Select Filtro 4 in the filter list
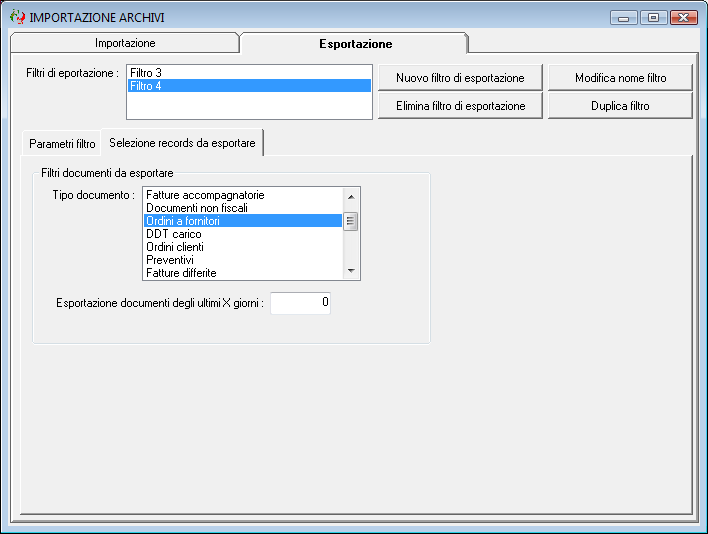This screenshot has width=708, height=534. (x=249, y=86)
